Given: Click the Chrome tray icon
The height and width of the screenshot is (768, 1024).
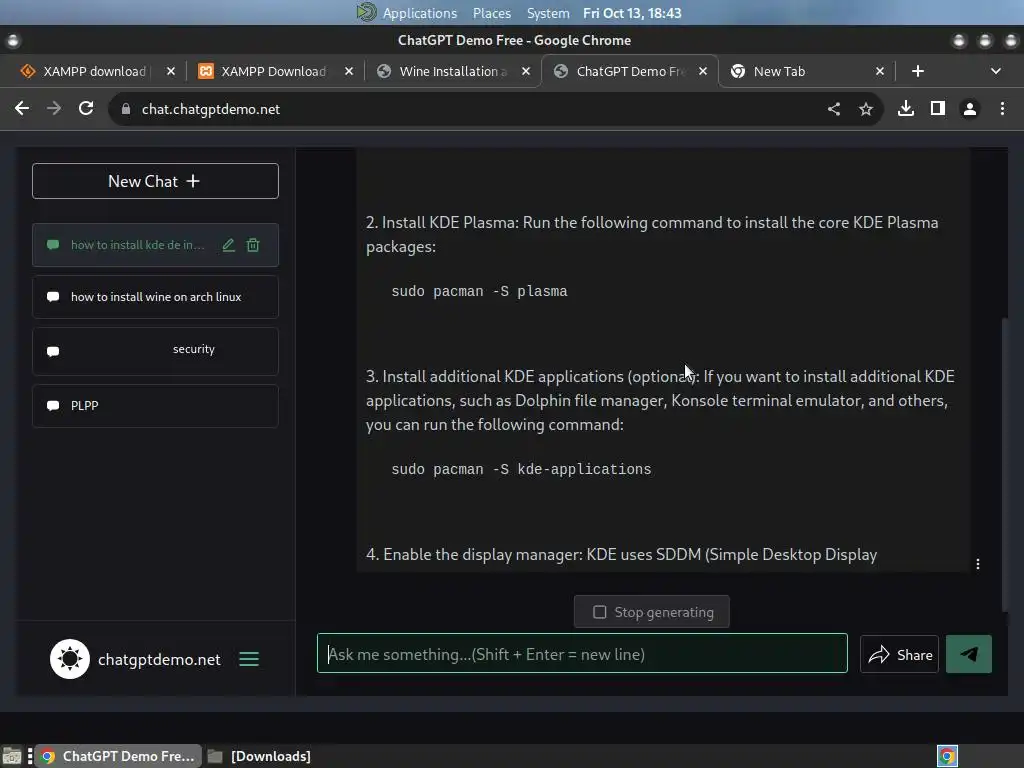Looking at the screenshot, I should click(947, 756).
